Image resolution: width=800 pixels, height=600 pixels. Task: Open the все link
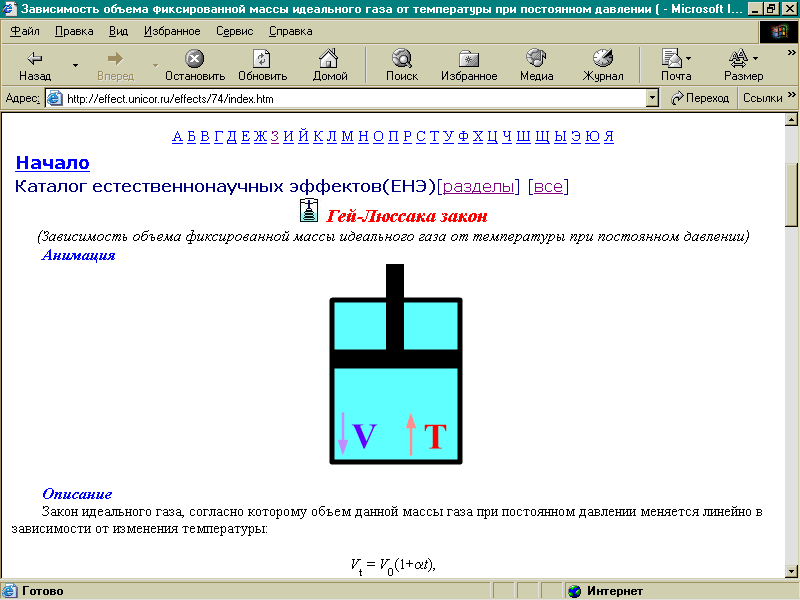pos(548,186)
